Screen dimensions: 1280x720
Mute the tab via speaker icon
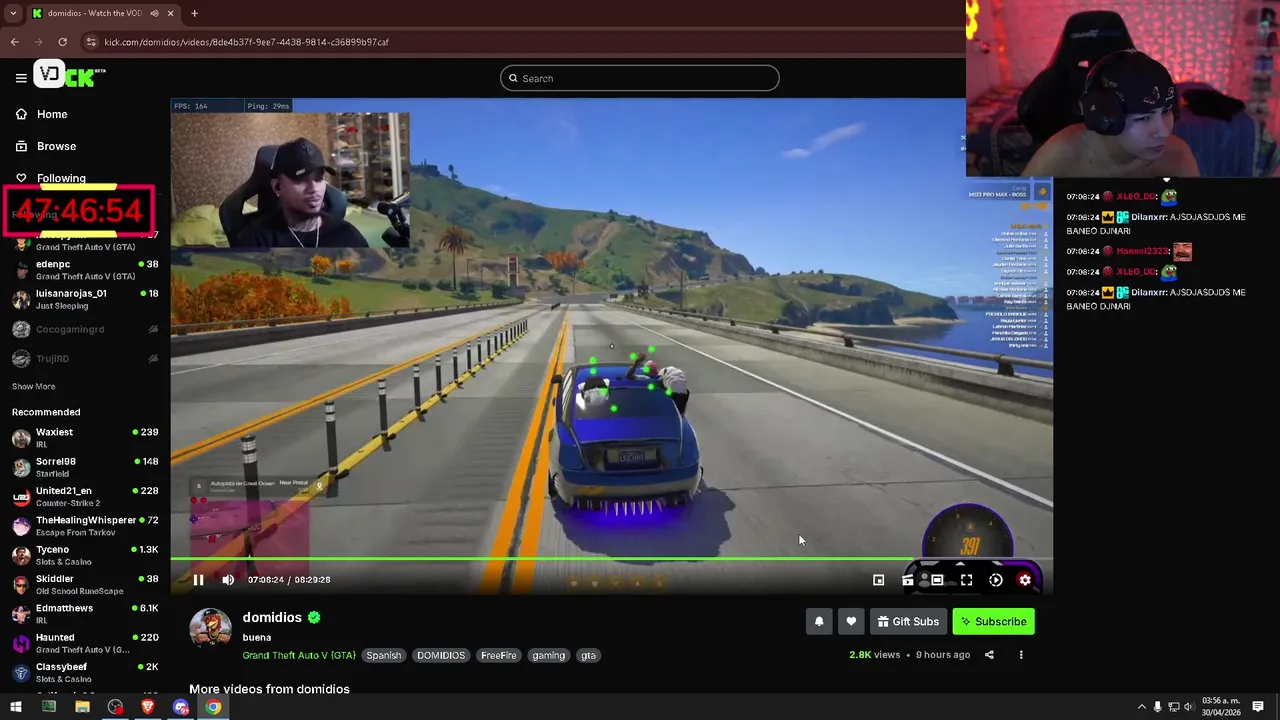pos(155,13)
